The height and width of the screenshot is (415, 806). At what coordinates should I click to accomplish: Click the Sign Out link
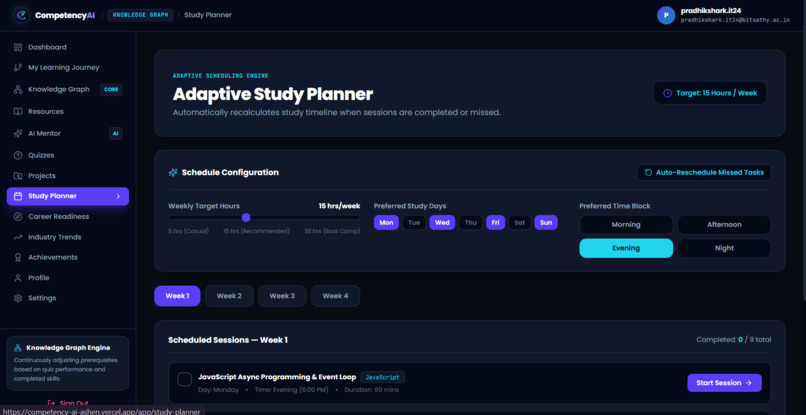(68, 403)
